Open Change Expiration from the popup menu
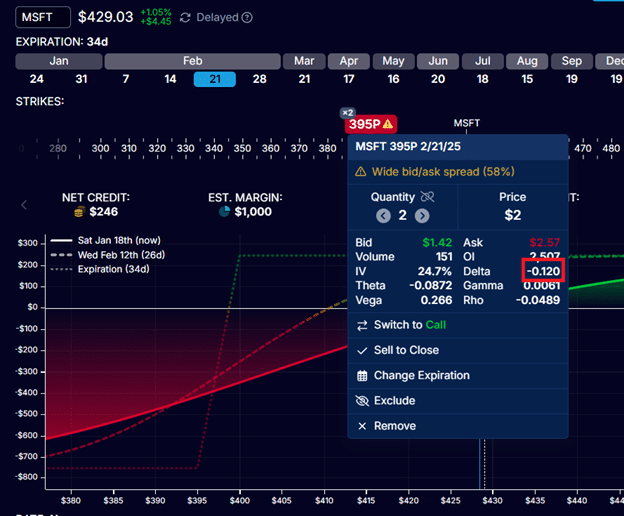624x516 pixels. (x=458, y=376)
